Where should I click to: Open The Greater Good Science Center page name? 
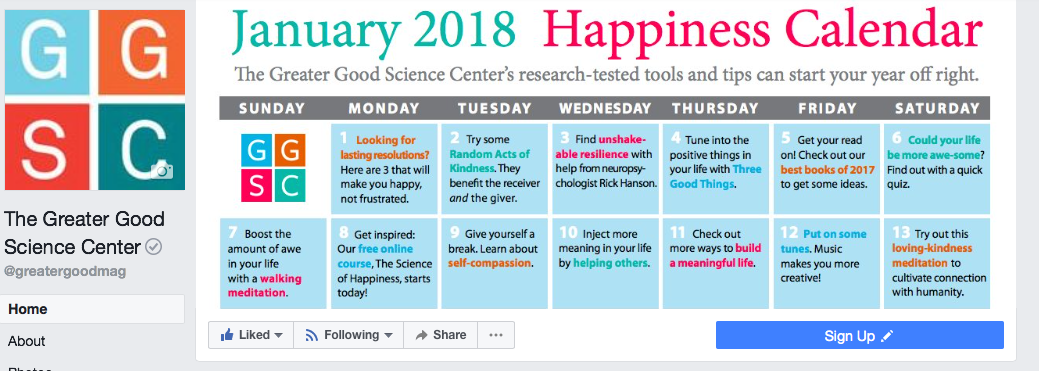[x=84, y=233]
